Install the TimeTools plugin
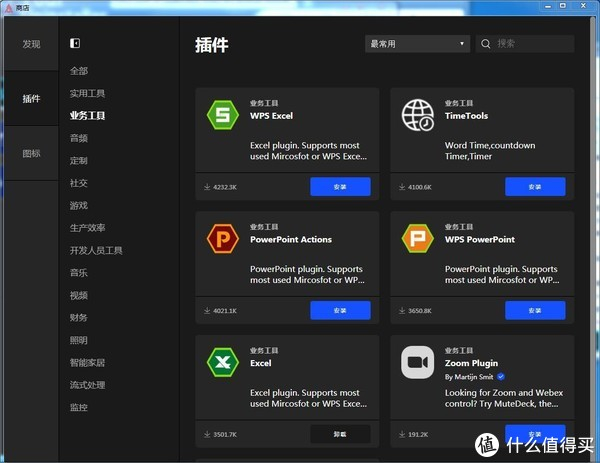 535,187
